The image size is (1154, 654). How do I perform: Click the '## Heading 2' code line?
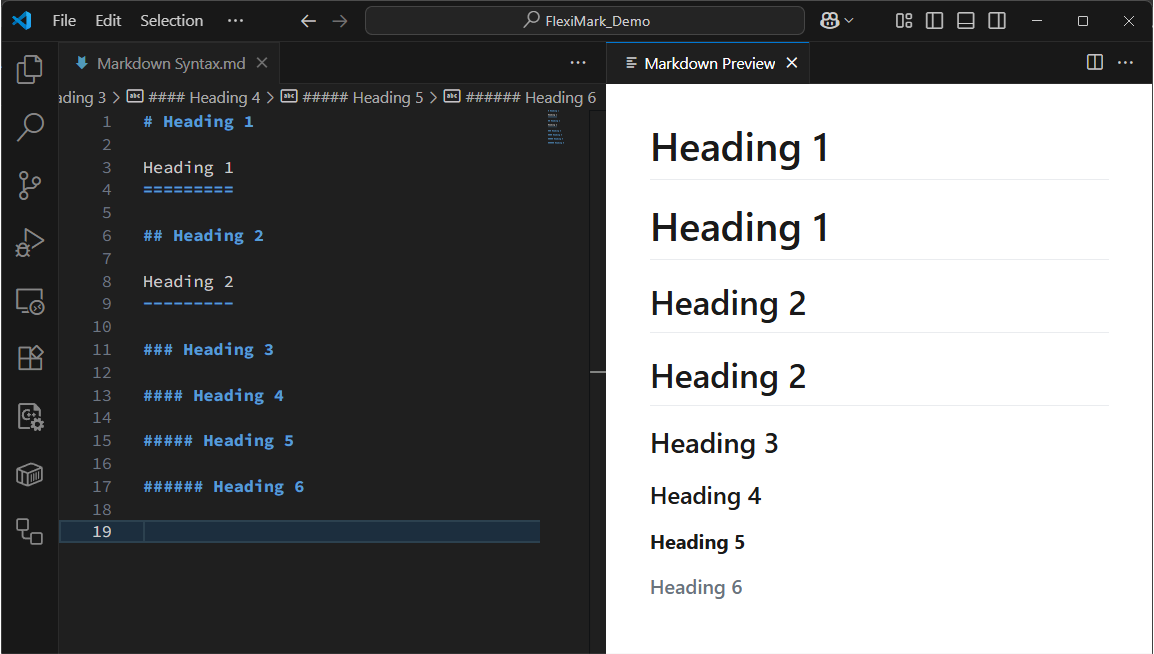click(x=203, y=235)
